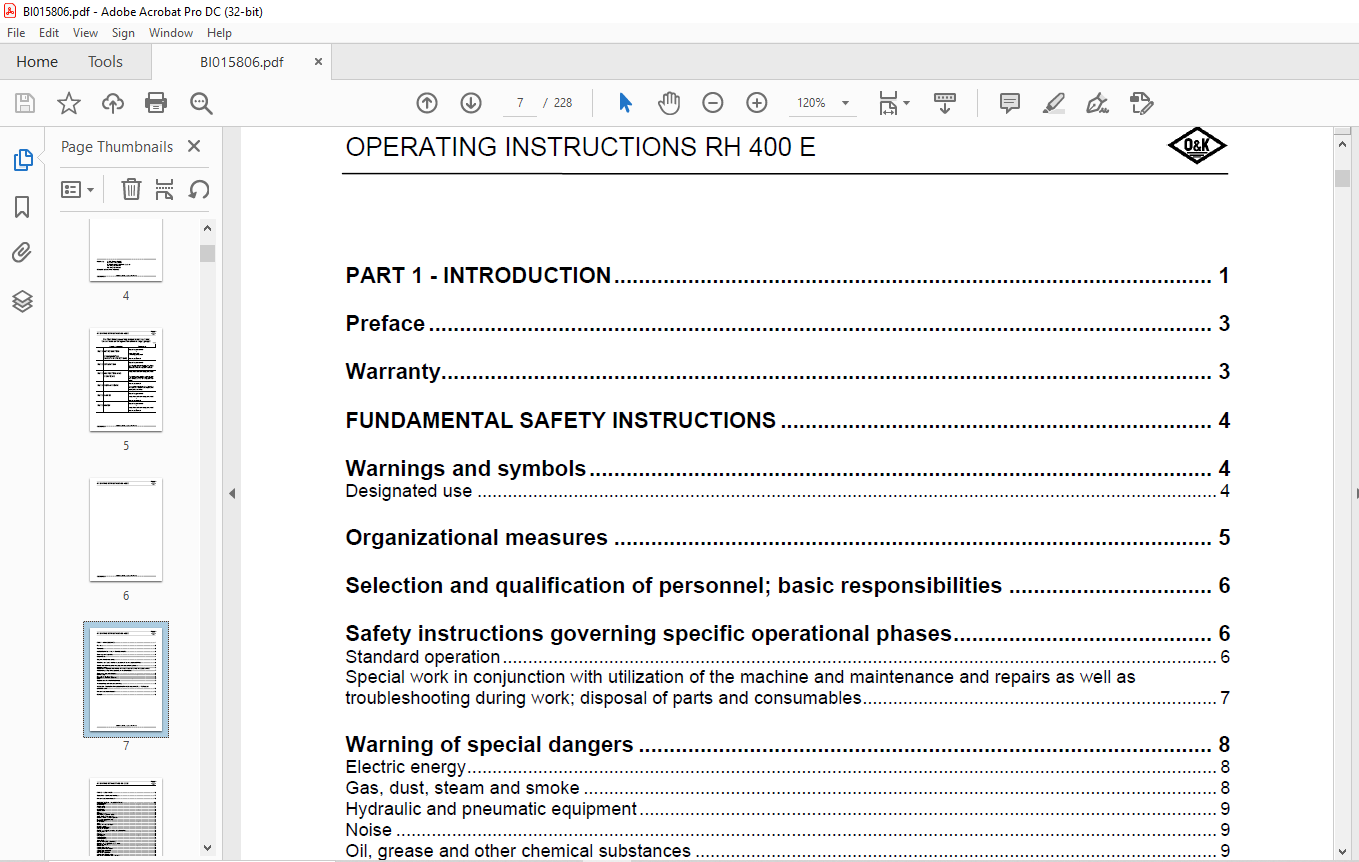Click the insert pages thumbnail icon
This screenshot has width=1359, height=862.
point(165,189)
